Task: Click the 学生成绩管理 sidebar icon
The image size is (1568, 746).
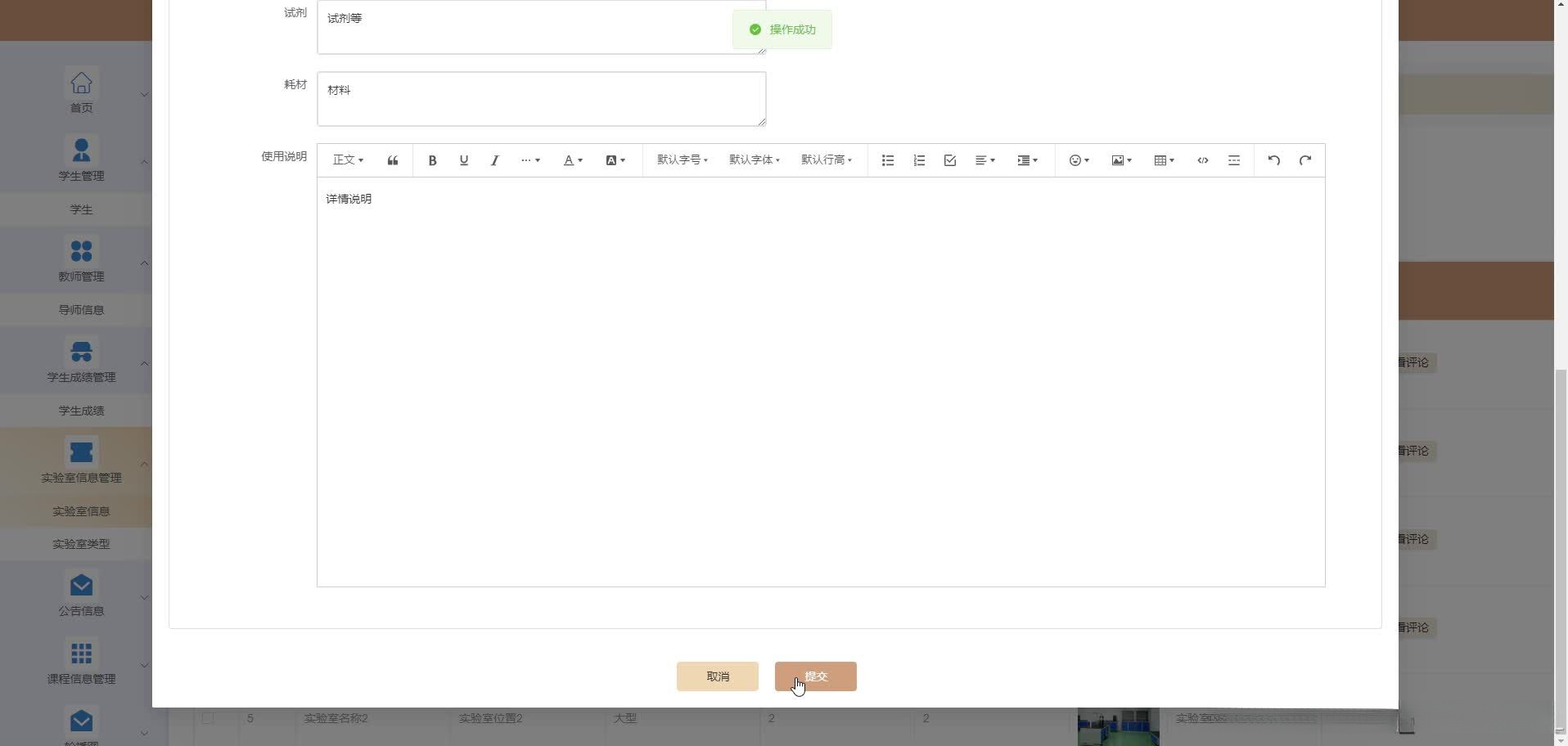Action: click(81, 352)
